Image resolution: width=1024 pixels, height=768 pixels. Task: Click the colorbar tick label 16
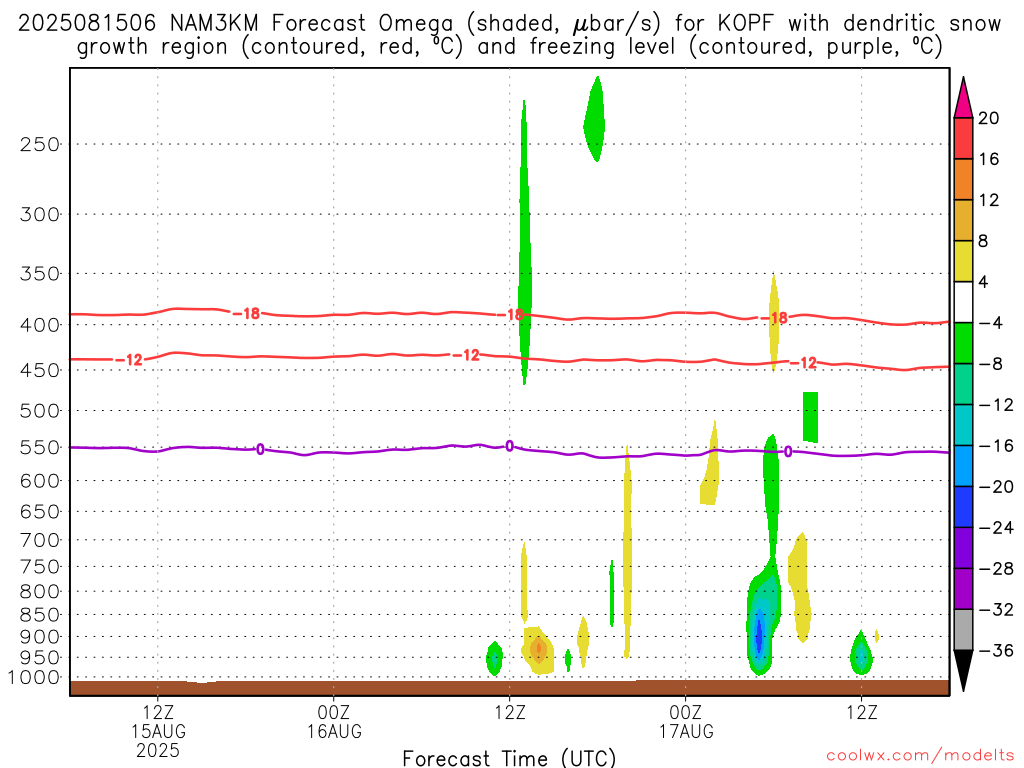tap(989, 159)
